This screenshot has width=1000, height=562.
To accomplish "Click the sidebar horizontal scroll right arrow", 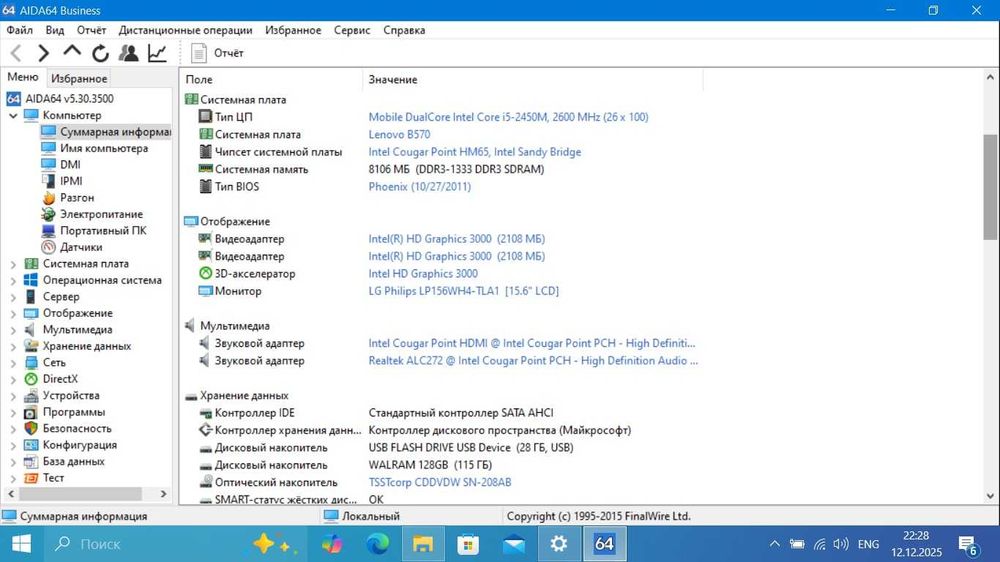I will [163, 494].
